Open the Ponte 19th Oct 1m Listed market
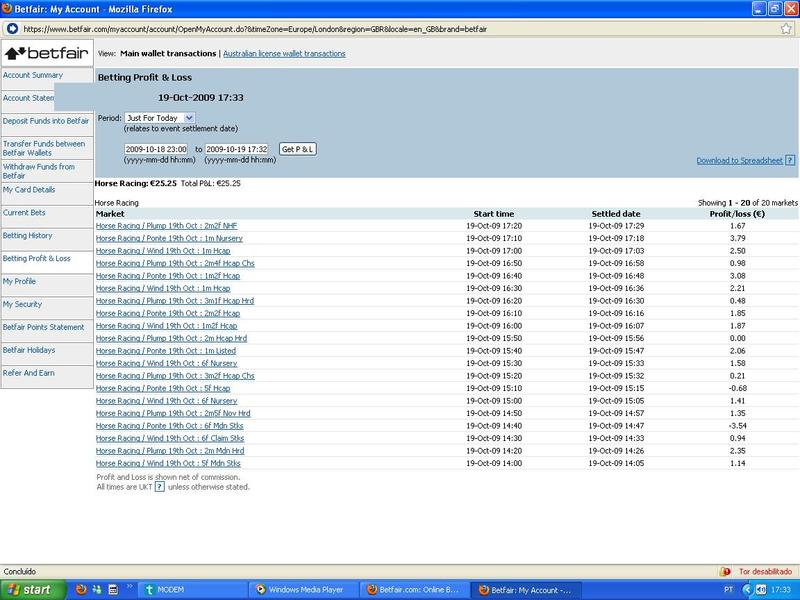The width and height of the screenshot is (800, 600). [166, 351]
